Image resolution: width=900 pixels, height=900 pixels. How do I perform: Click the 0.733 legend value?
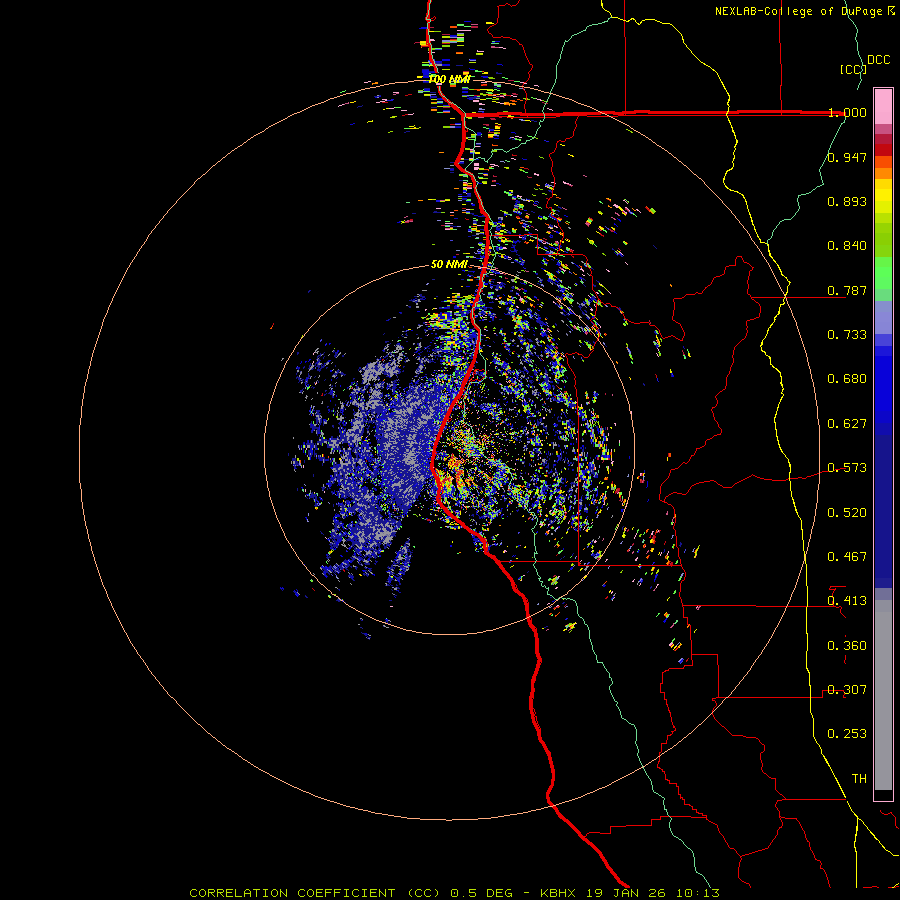[x=847, y=335]
